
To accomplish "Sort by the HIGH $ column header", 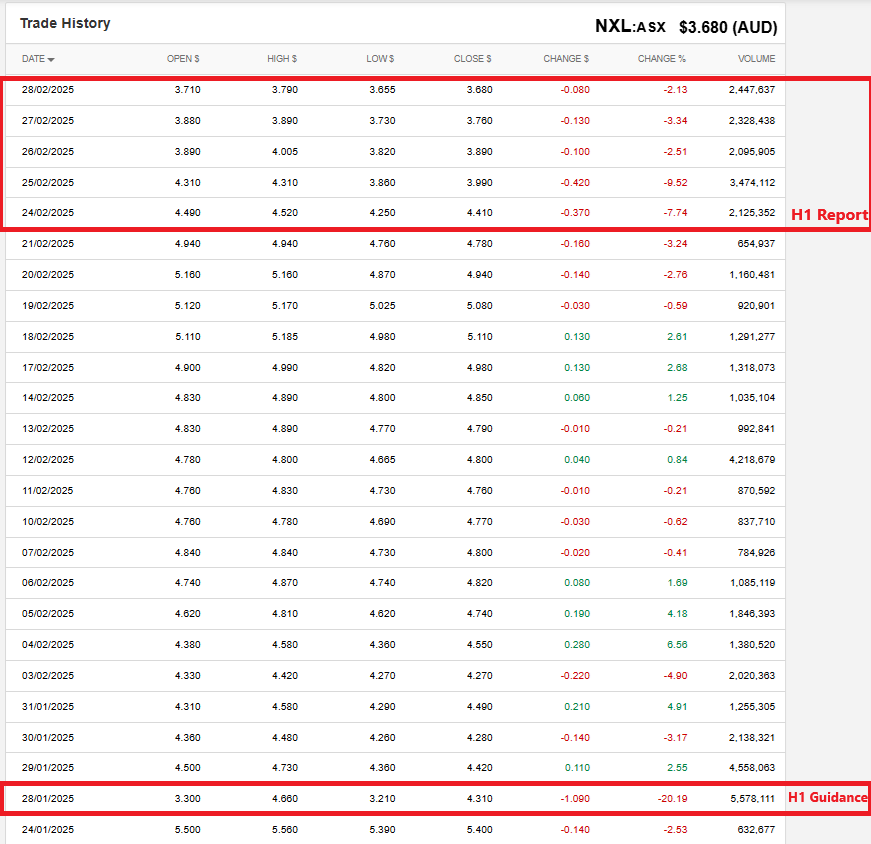I will [283, 59].
